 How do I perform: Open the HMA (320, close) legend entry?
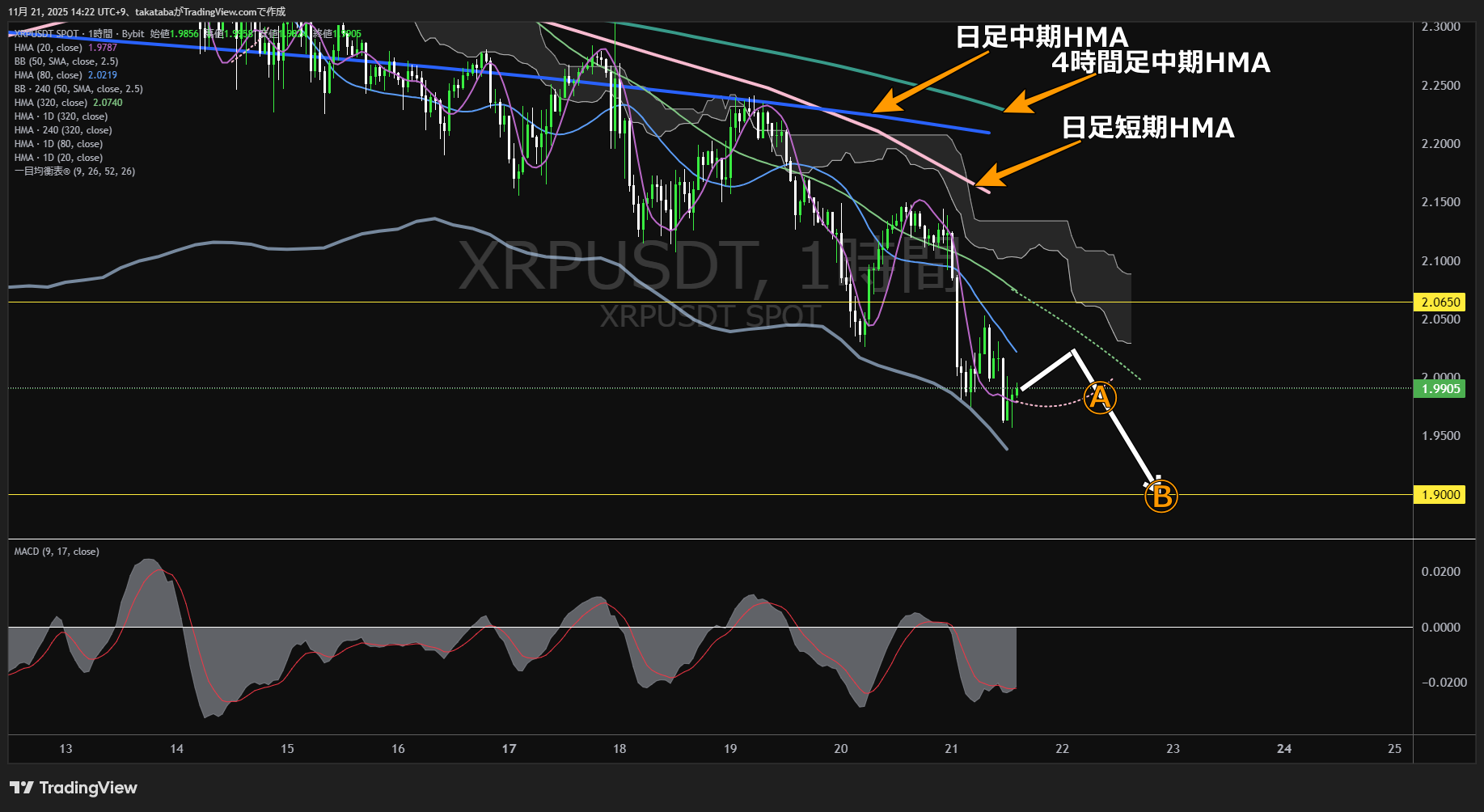(x=51, y=103)
